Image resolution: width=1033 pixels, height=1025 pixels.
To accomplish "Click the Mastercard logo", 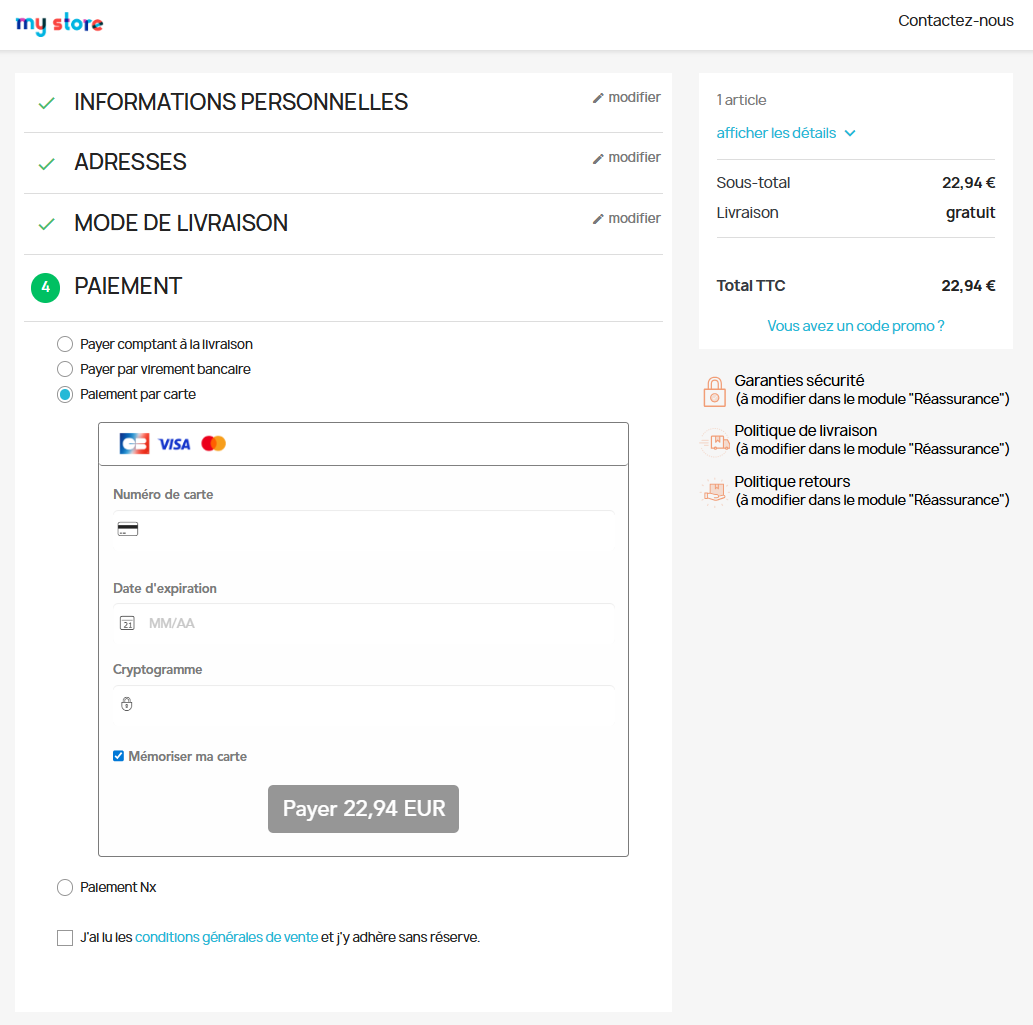I will [213, 443].
